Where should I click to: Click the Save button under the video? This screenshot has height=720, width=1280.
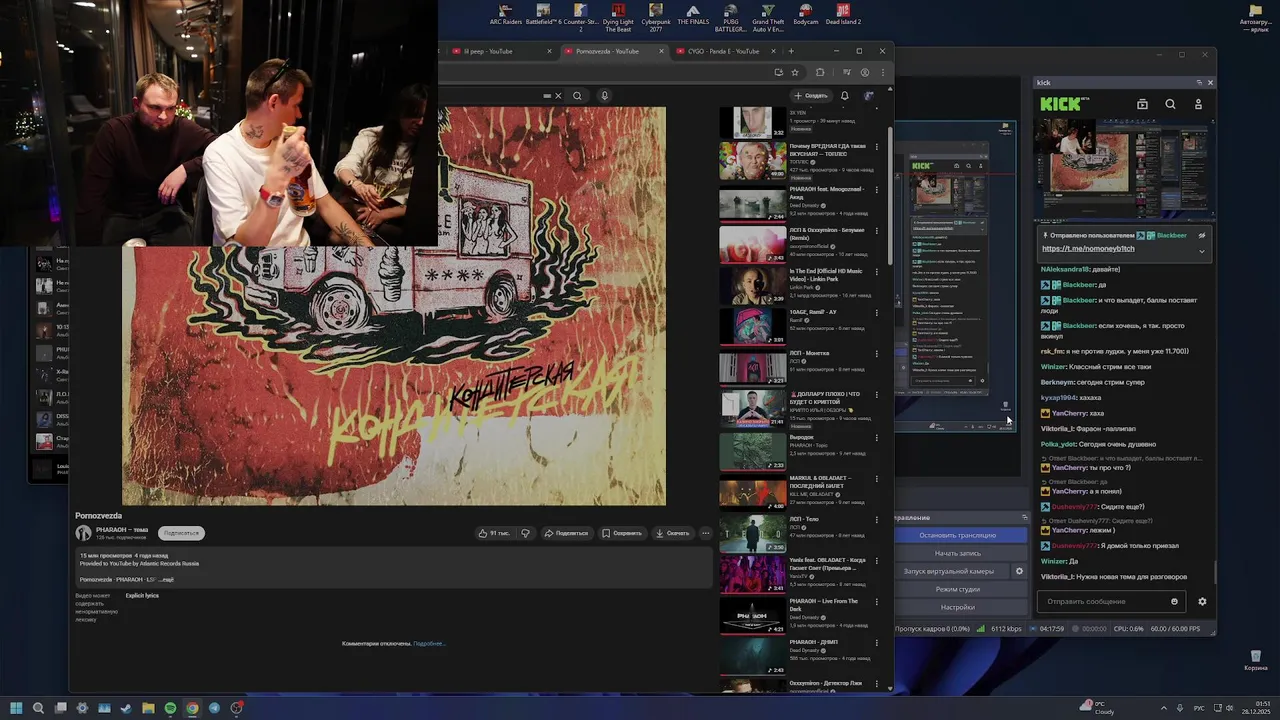621,533
